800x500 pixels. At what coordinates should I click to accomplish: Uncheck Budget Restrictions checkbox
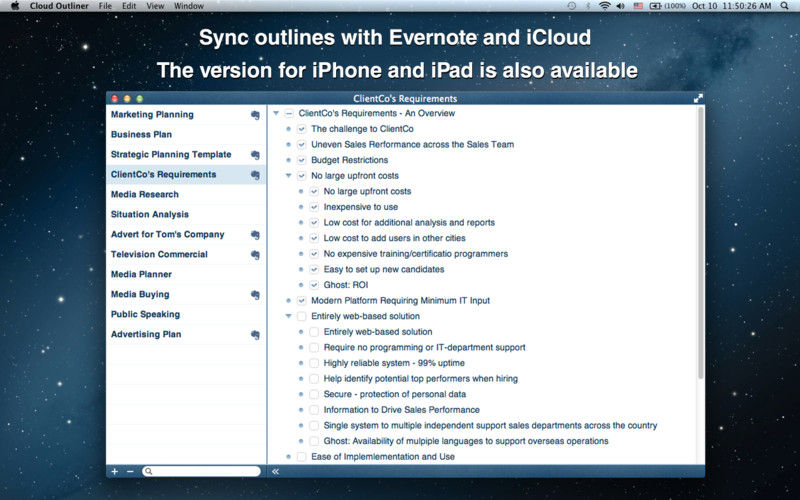pyautogui.click(x=302, y=160)
